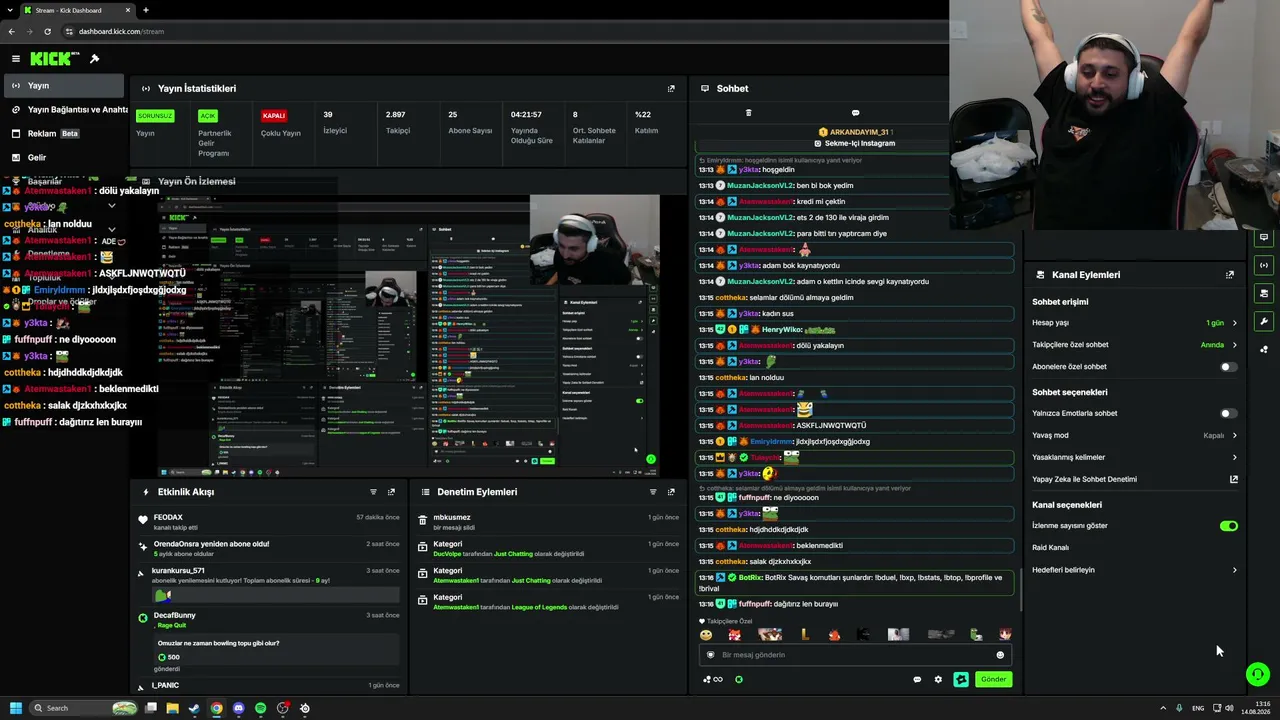Image resolution: width=1280 pixels, height=720 pixels.
Task: Insert the yellow L emote
Action: (x=805, y=635)
